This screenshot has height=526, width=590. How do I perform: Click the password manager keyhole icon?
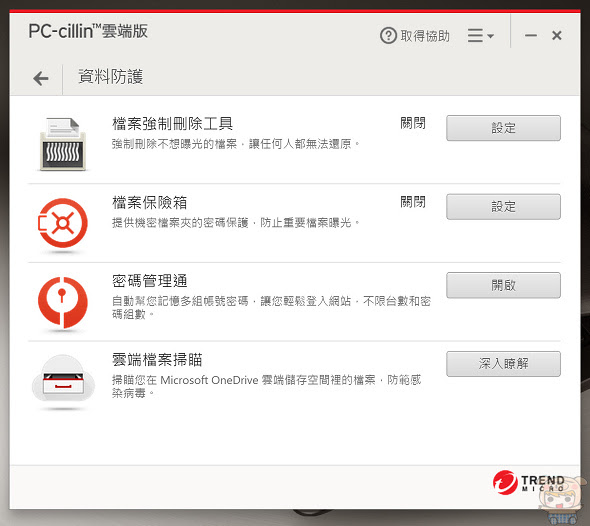(x=63, y=302)
